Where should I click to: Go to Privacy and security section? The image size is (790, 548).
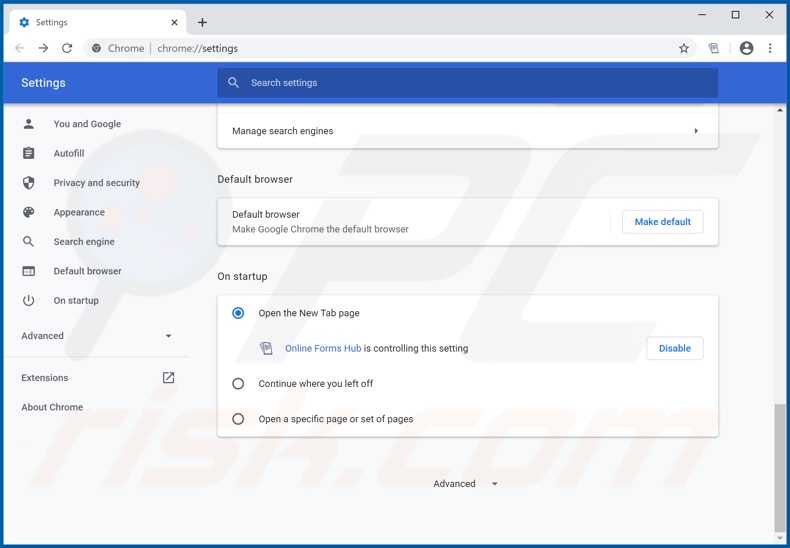pos(97,183)
